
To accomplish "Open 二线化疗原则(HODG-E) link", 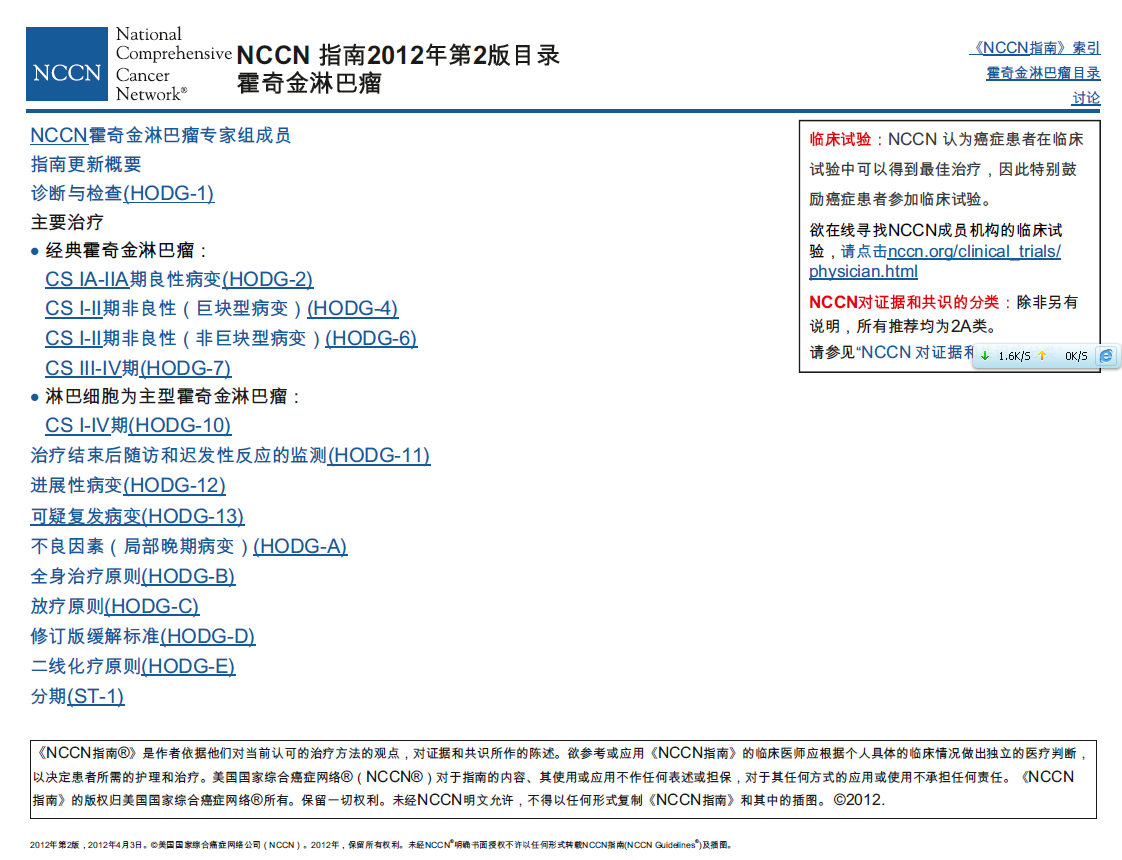I will tap(132, 666).
